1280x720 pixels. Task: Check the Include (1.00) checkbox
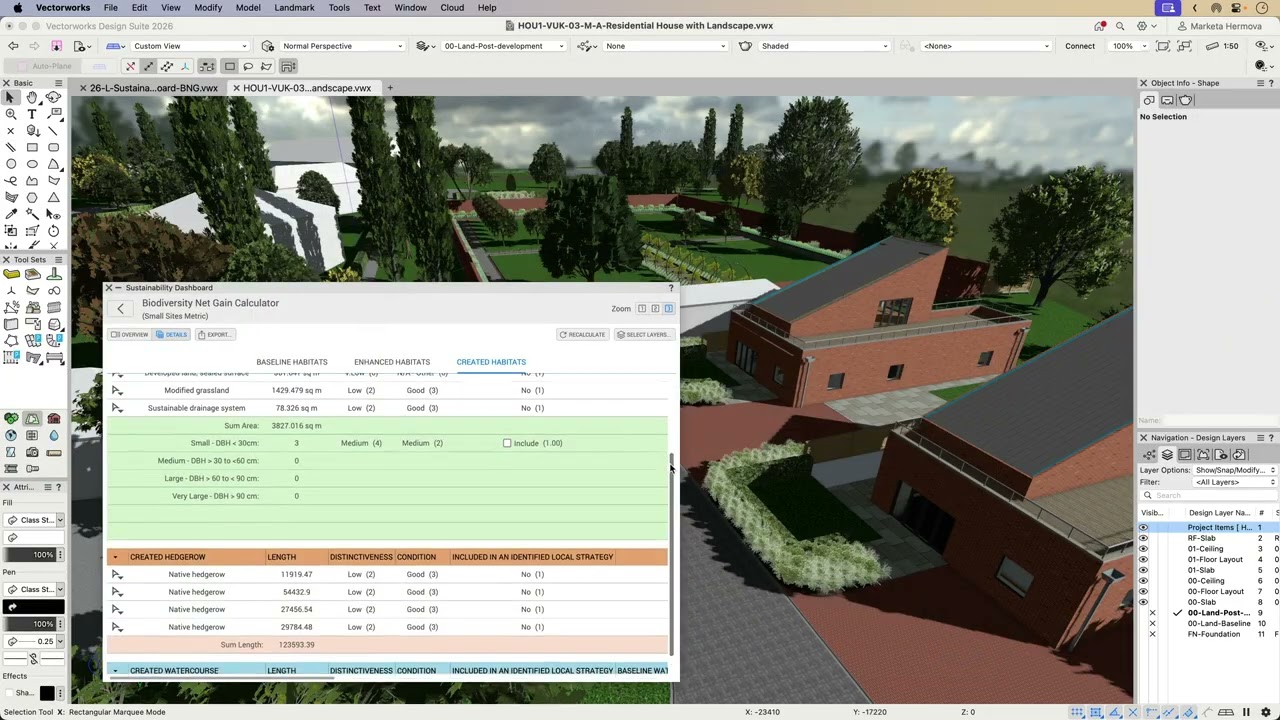507,443
